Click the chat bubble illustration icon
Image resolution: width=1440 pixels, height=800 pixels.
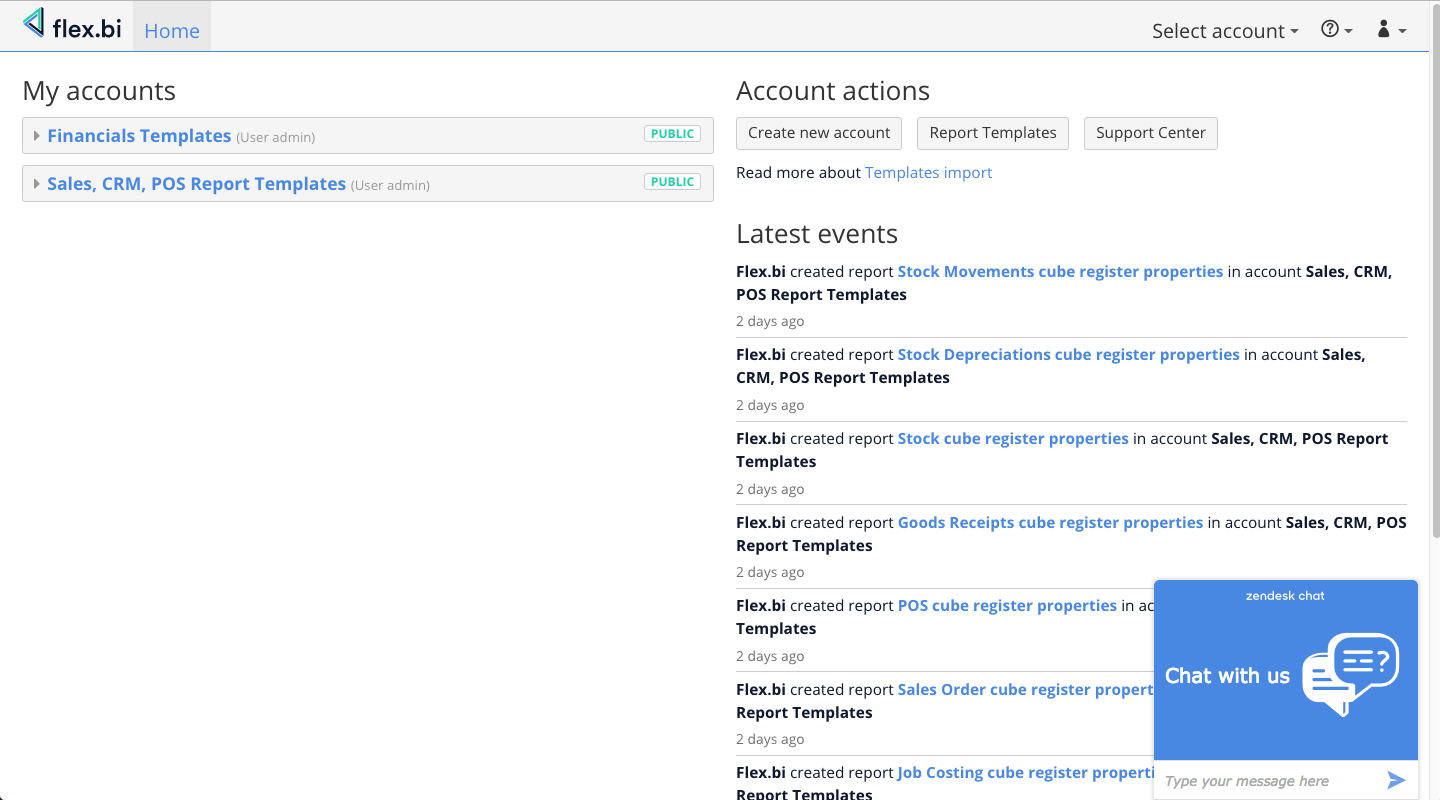click(1350, 673)
